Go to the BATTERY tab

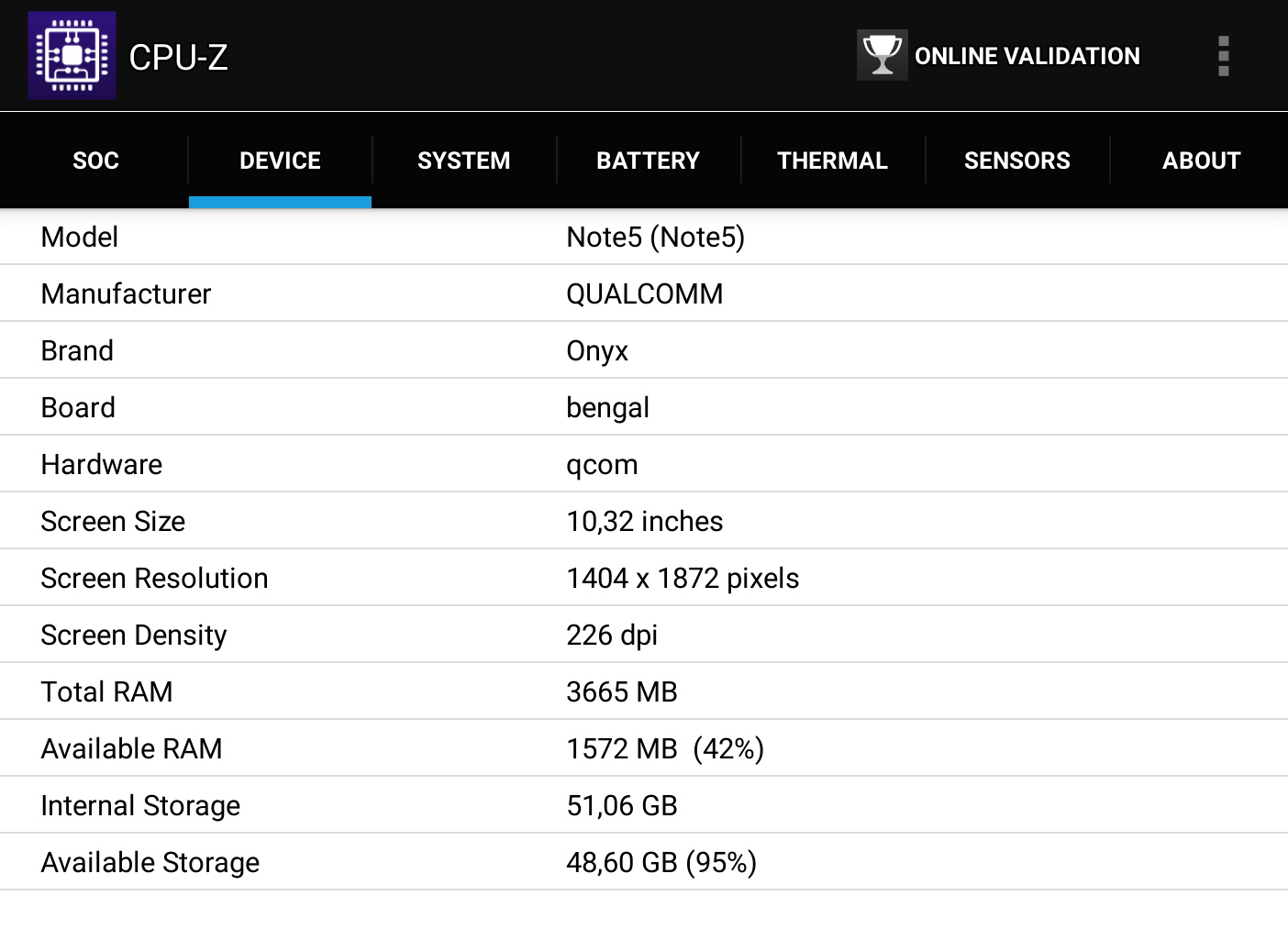point(649,160)
